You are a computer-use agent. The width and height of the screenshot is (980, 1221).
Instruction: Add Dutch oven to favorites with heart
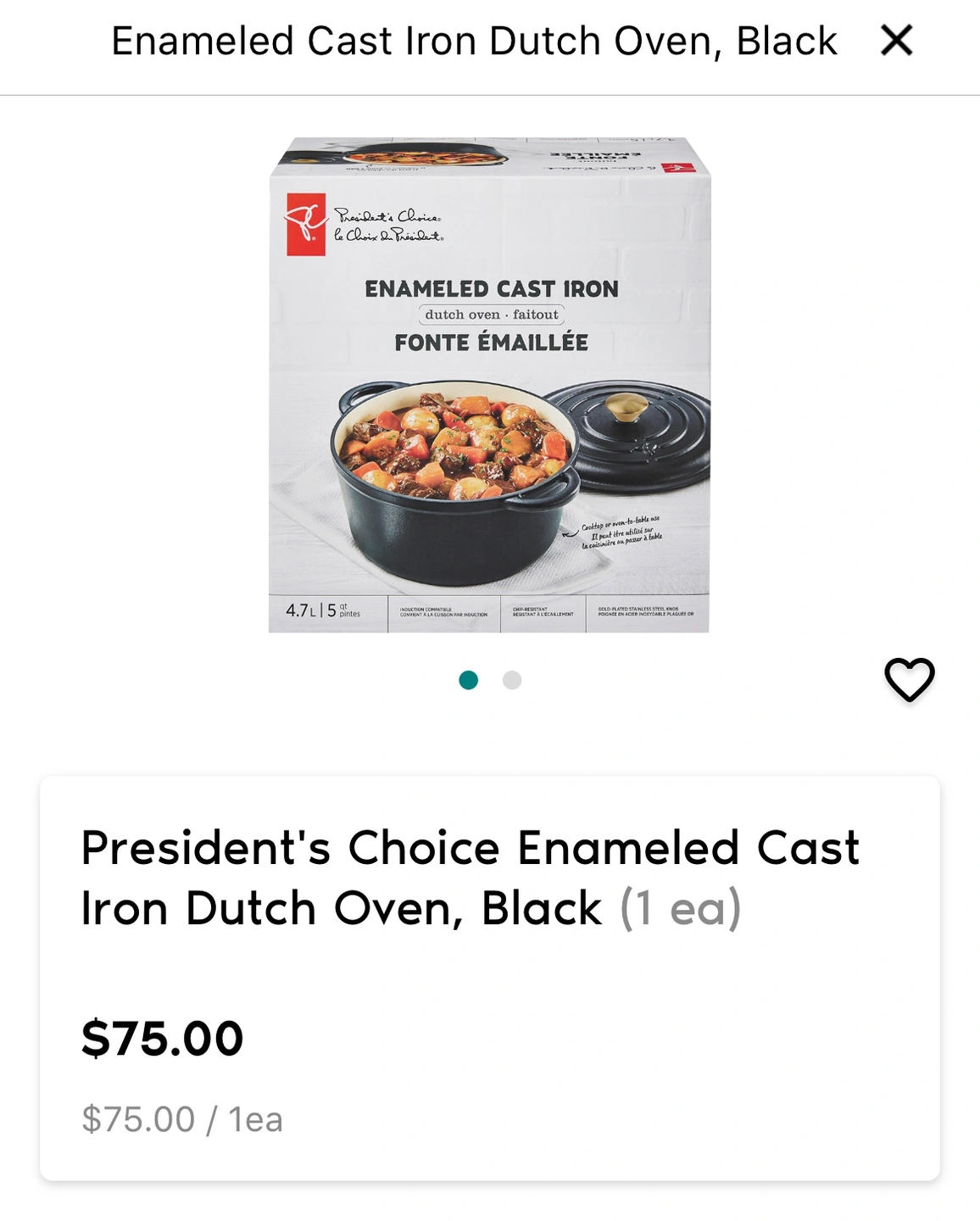[909, 679]
